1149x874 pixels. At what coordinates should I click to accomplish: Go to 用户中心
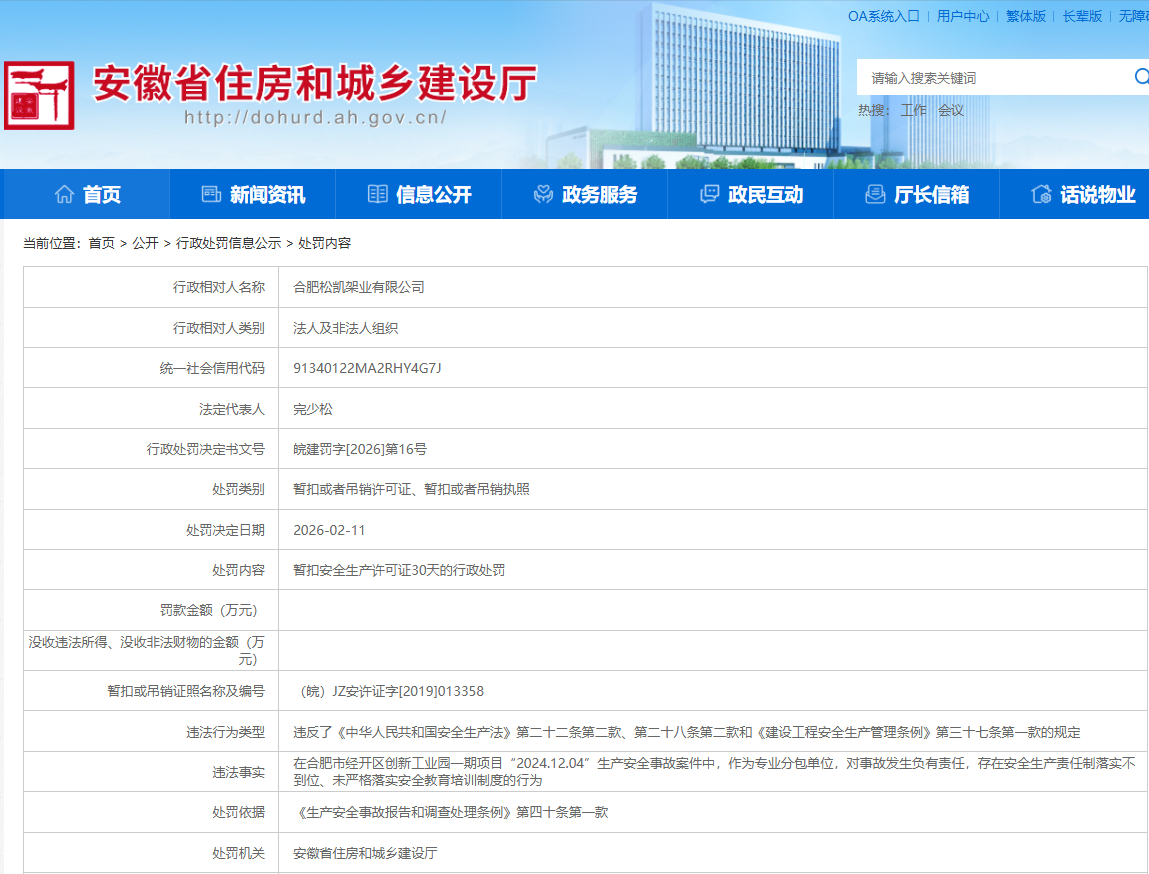pos(962,16)
